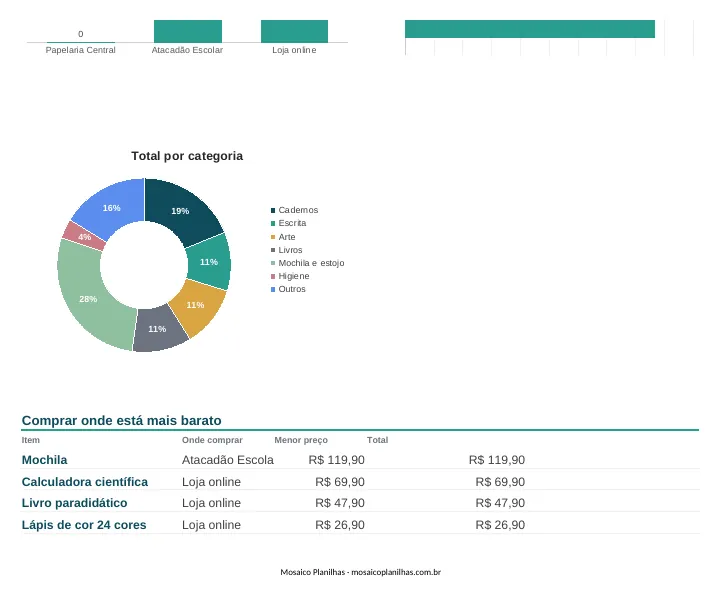Click the 'Item' column header

tap(31, 440)
